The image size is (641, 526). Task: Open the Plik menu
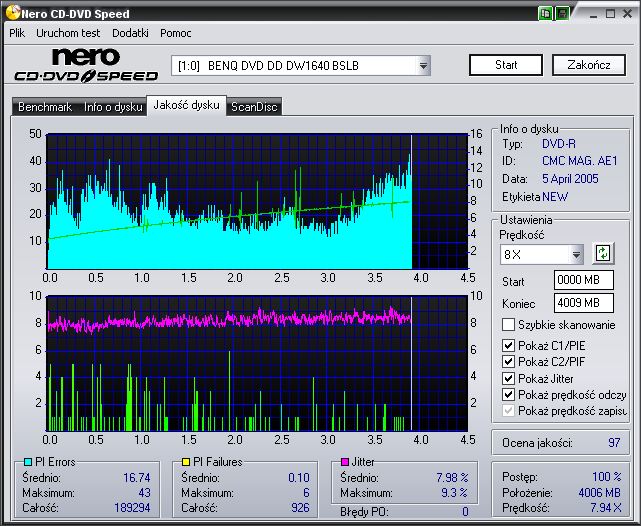pyautogui.click(x=17, y=33)
